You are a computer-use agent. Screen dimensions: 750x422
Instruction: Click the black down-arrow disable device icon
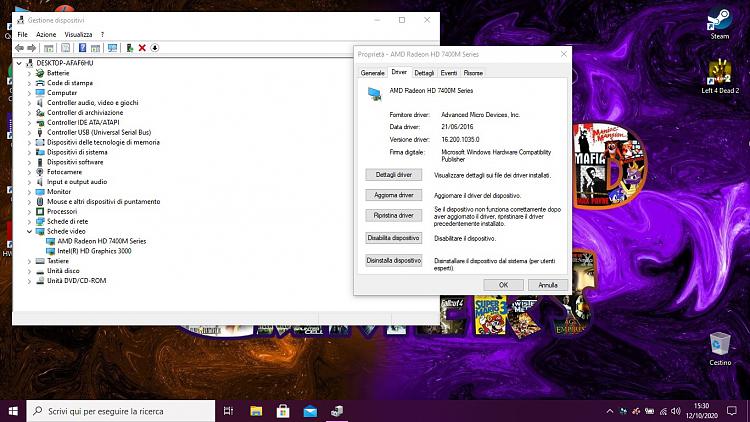[154, 48]
